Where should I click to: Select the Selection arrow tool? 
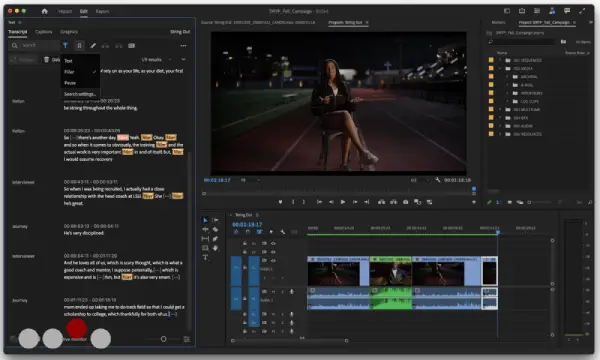tap(205, 220)
